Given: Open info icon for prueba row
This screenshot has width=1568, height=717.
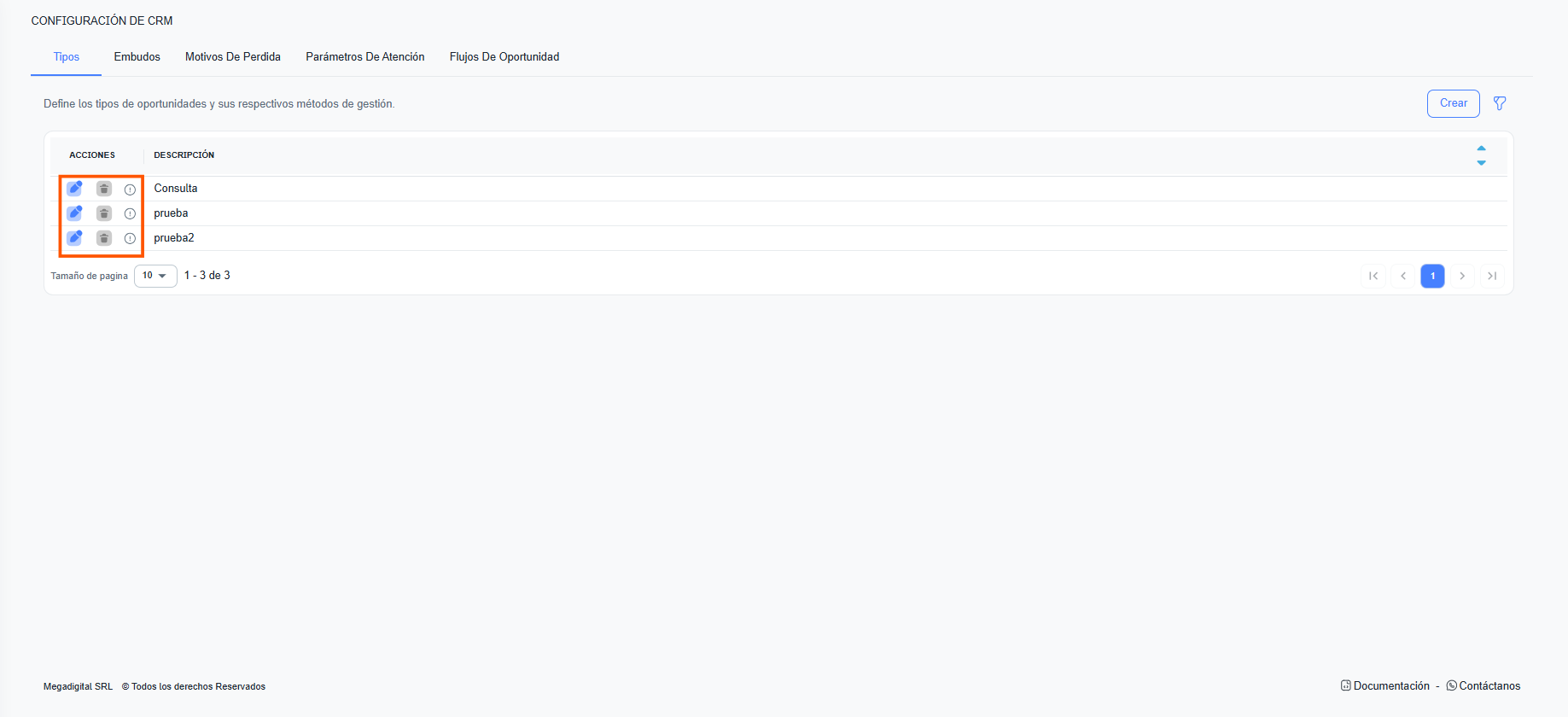Looking at the screenshot, I should click(130, 214).
